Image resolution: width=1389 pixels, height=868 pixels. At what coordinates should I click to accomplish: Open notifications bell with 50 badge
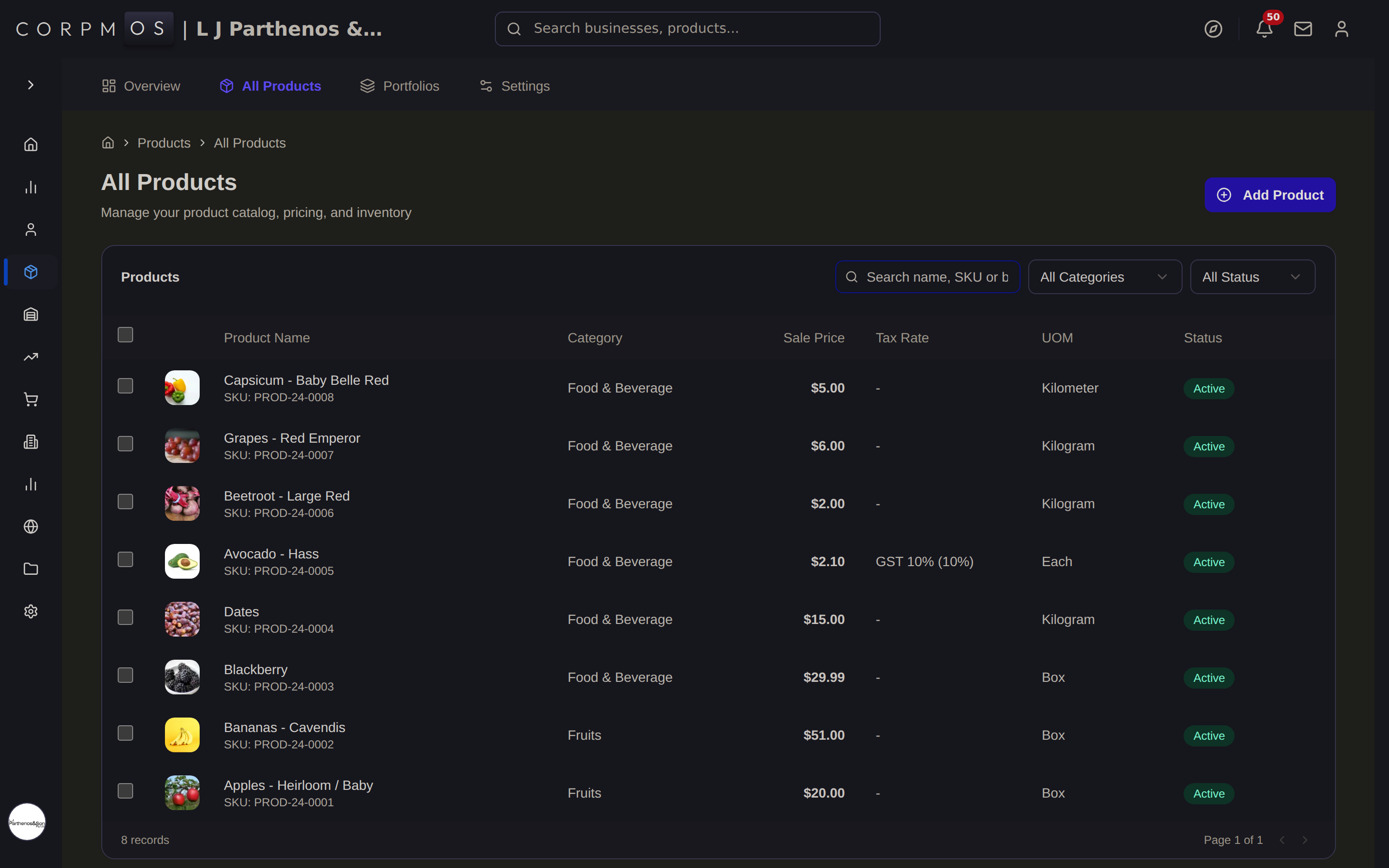[x=1265, y=29]
